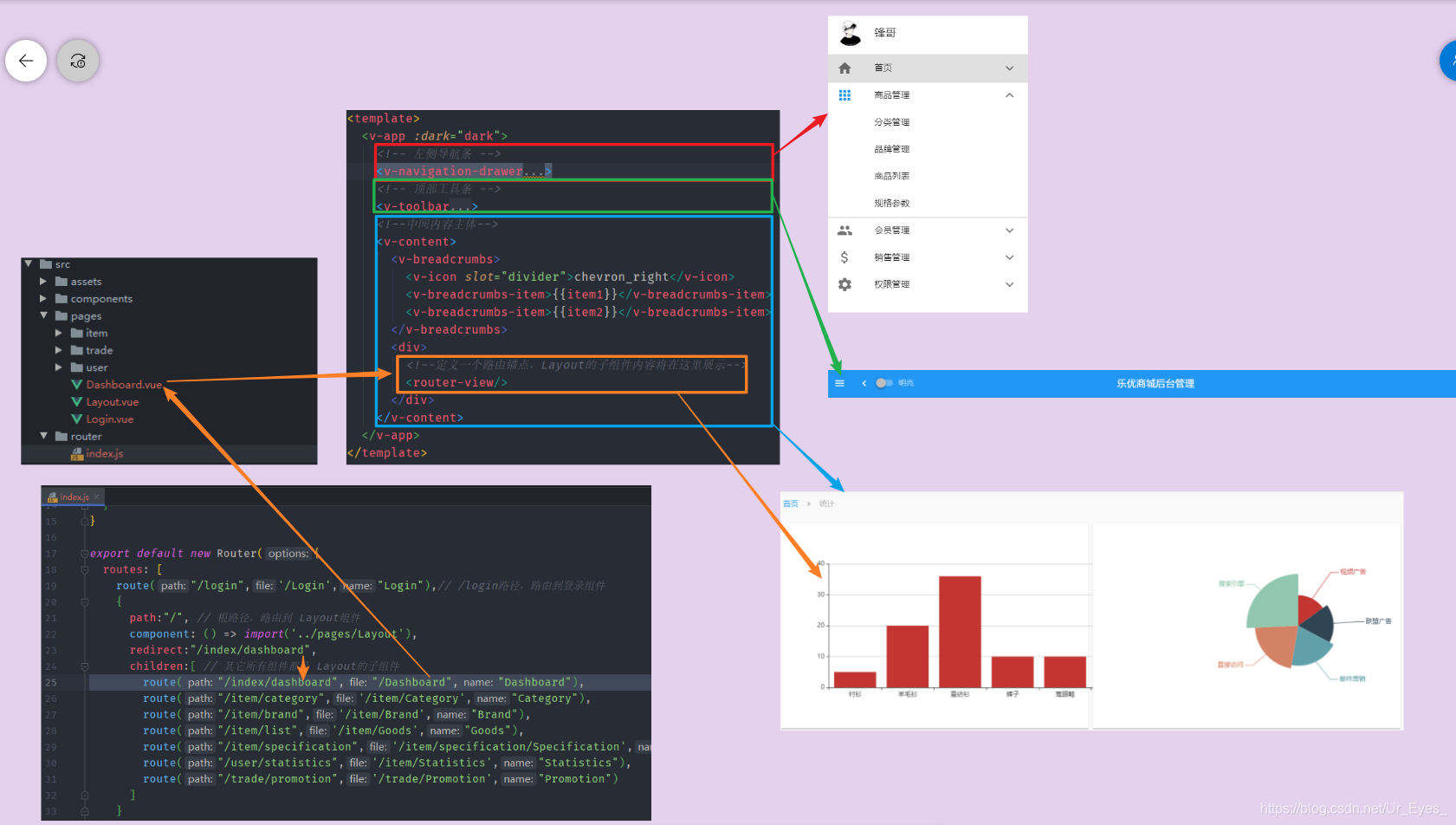Click the <router-view/> code line

tap(456, 382)
